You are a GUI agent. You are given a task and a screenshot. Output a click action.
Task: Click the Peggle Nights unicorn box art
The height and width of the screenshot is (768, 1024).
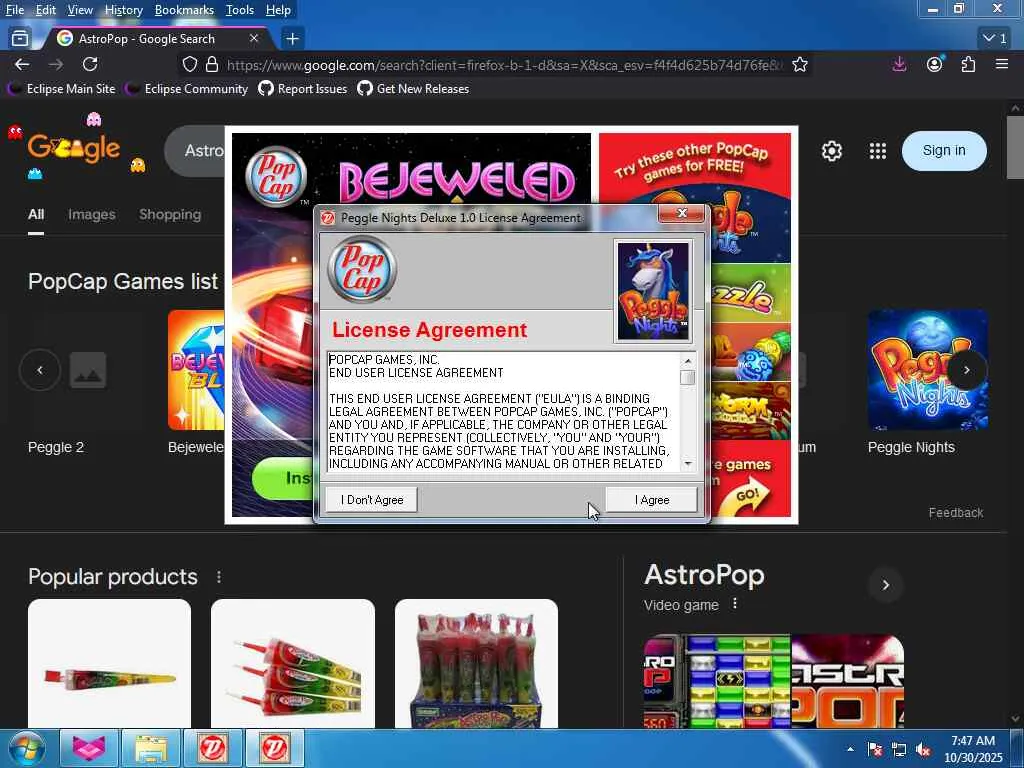click(653, 291)
